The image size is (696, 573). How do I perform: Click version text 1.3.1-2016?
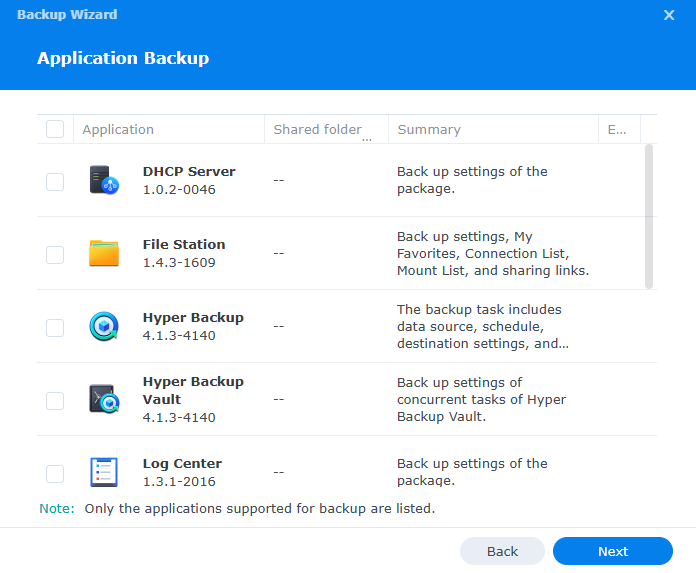coord(179,482)
